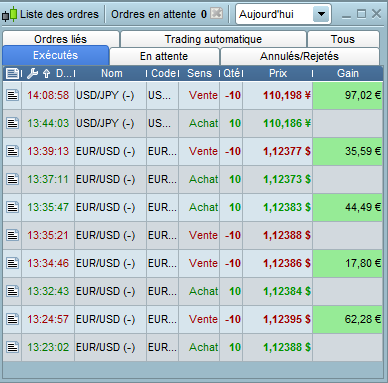Click USD/JPY (-) name in 14:08:58 row

(105, 95)
